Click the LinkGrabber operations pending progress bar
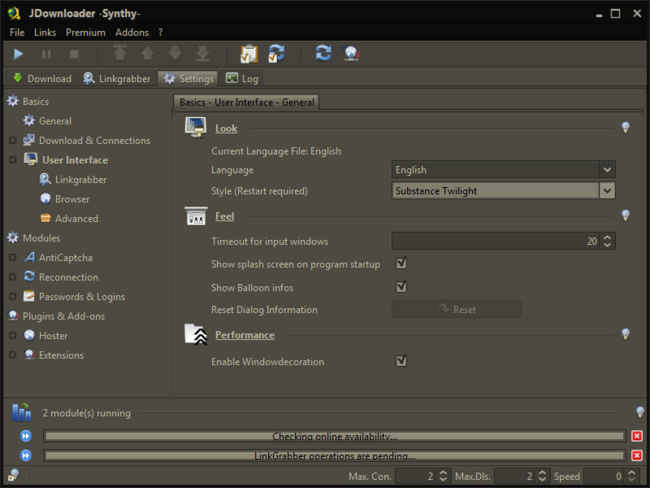Viewport: 650px width, 488px height. [x=335, y=456]
